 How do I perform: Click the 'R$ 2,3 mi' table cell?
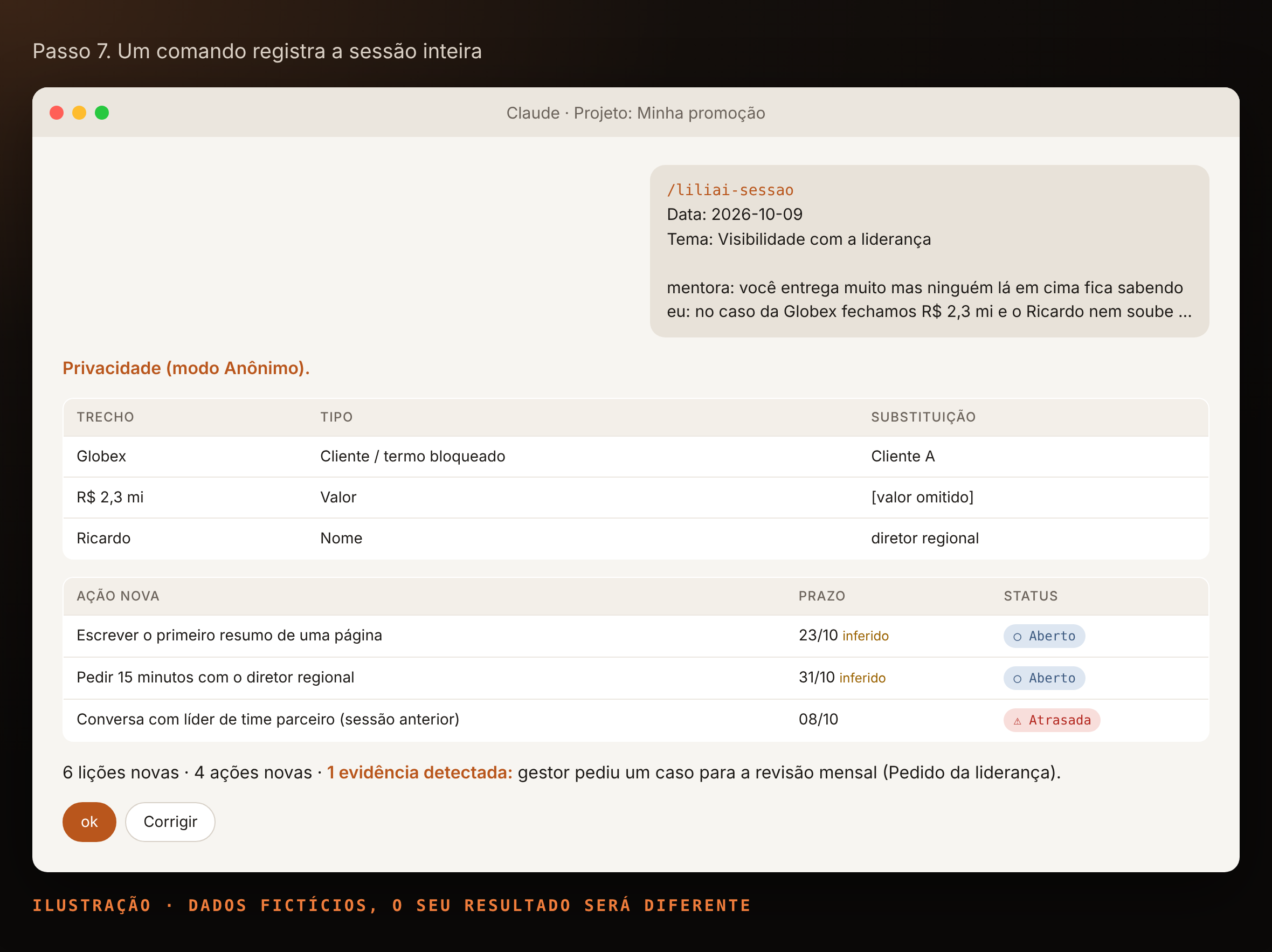[x=110, y=497]
